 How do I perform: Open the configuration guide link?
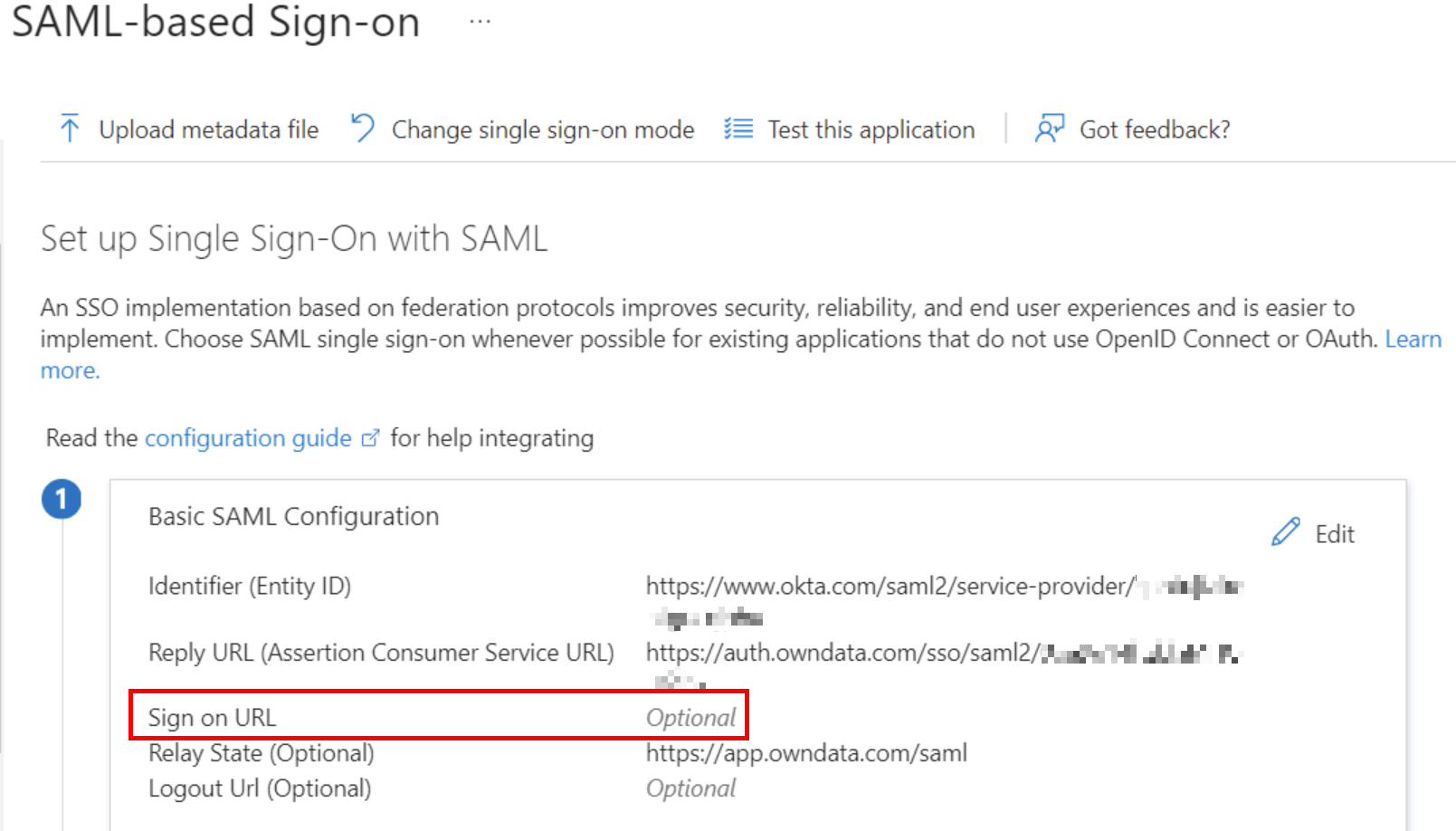click(248, 438)
